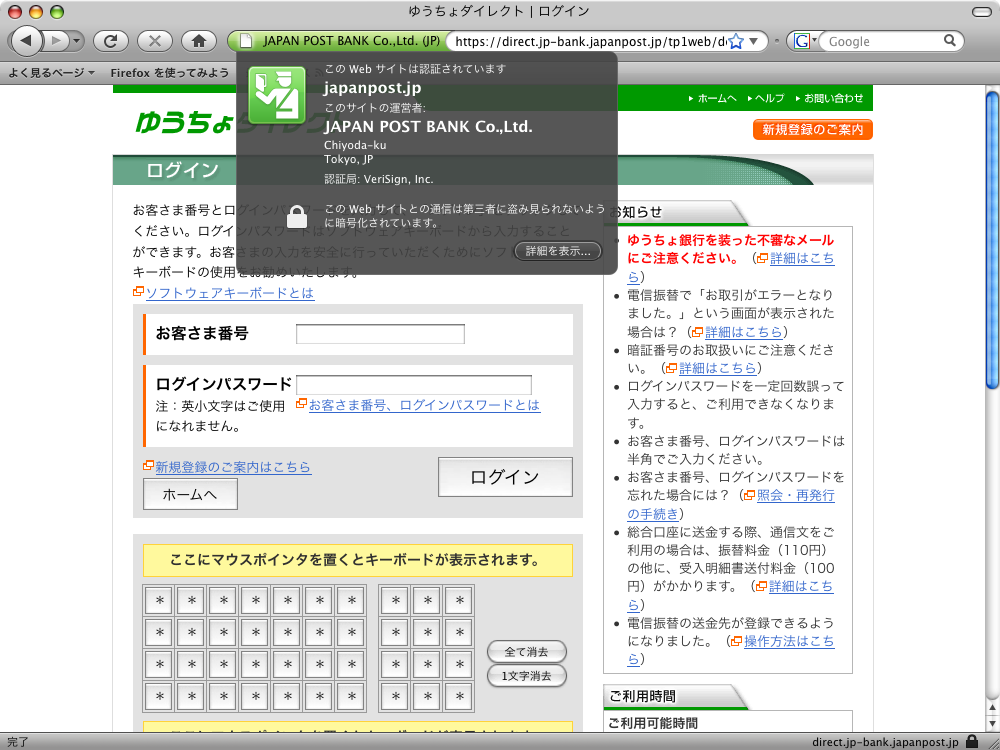Open the 照会・再発行の手続き link
The image size is (1000, 750).
pos(795,495)
